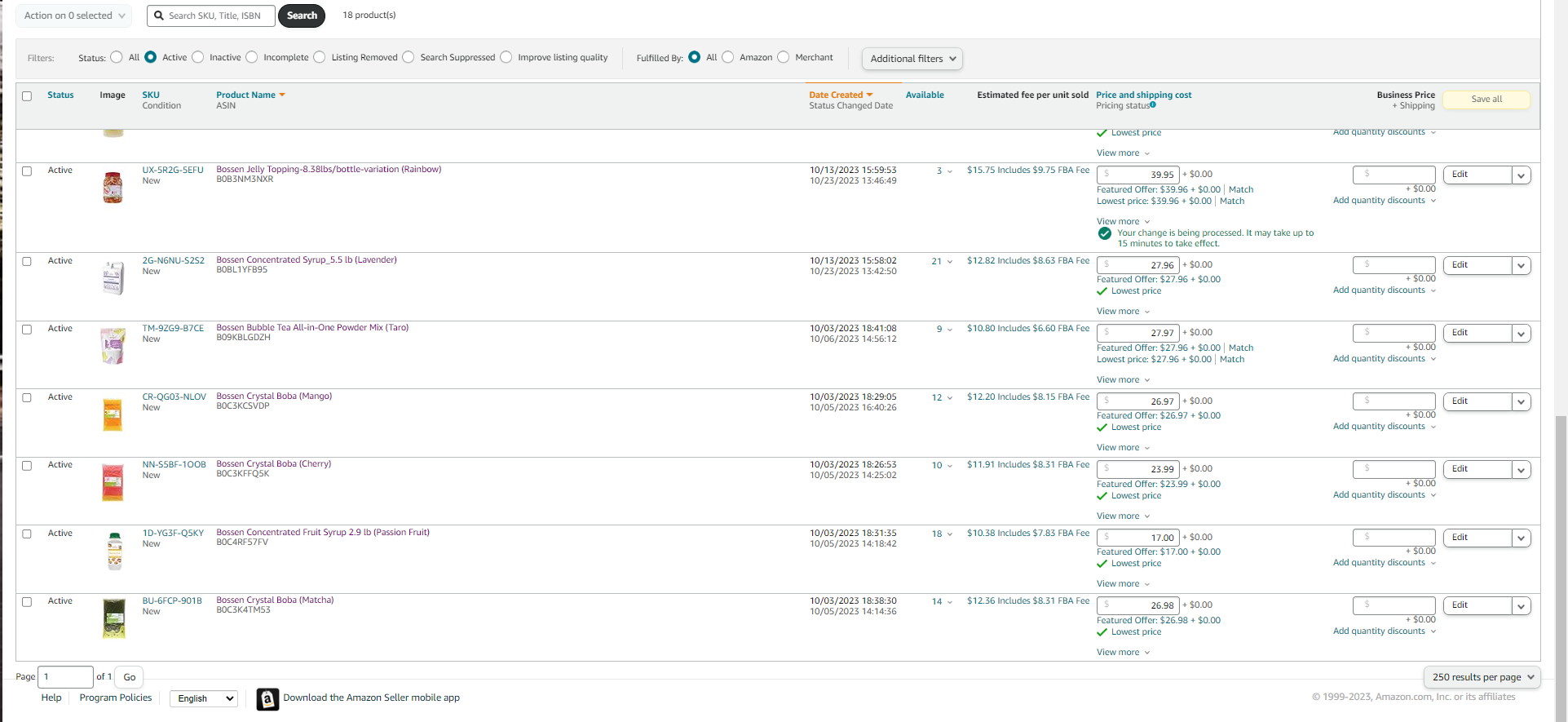The image size is (1568, 722).
Task: Click Edit for Cherry Crystal Boba
Action: [x=1477, y=470]
